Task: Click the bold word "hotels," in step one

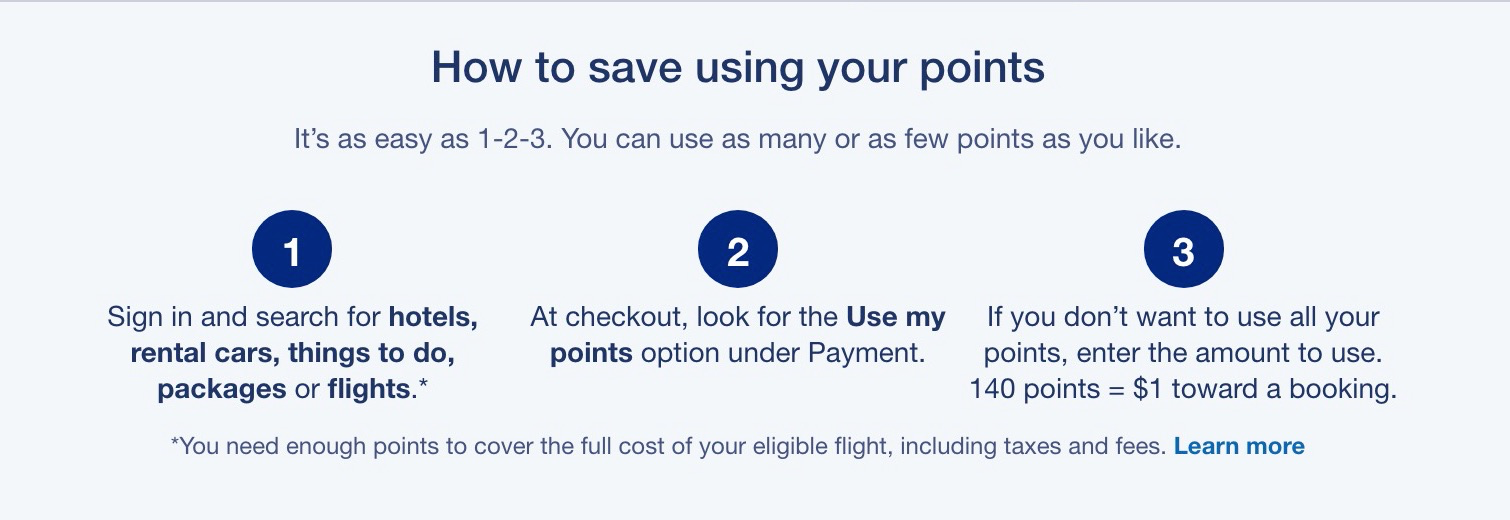Action: point(433,318)
